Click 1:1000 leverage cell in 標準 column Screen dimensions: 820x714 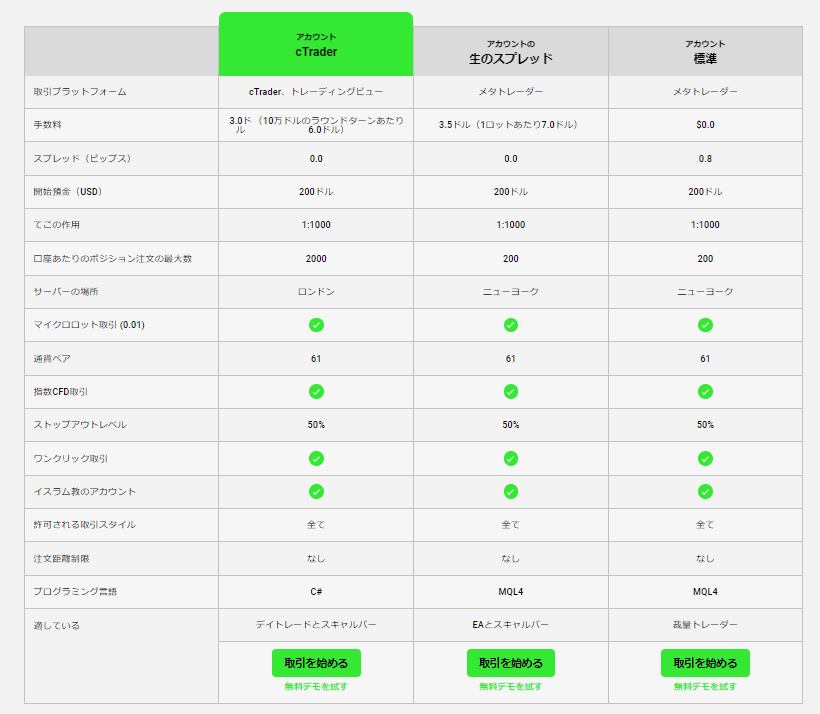(x=705, y=224)
